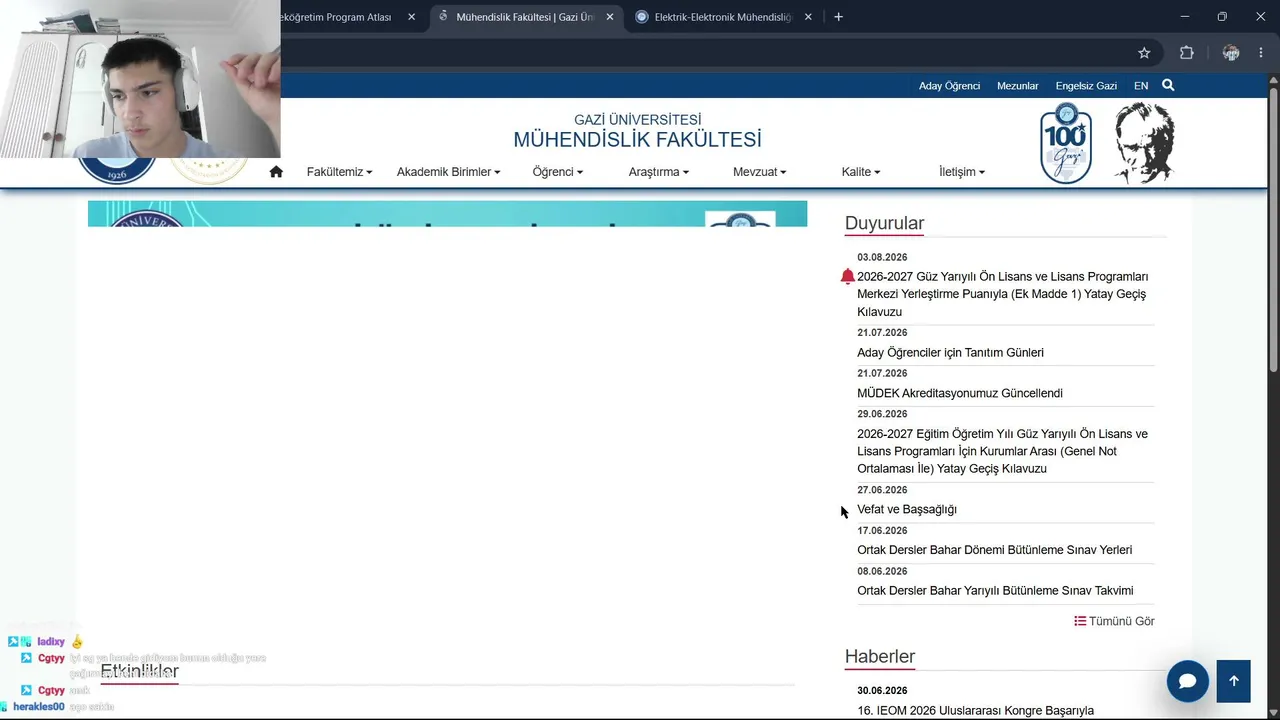Image resolution: width=1280 pixels, height=720 pixels.
Task: Click Tümünü Gör under Duyurular
Action: tap(1122, 621)
